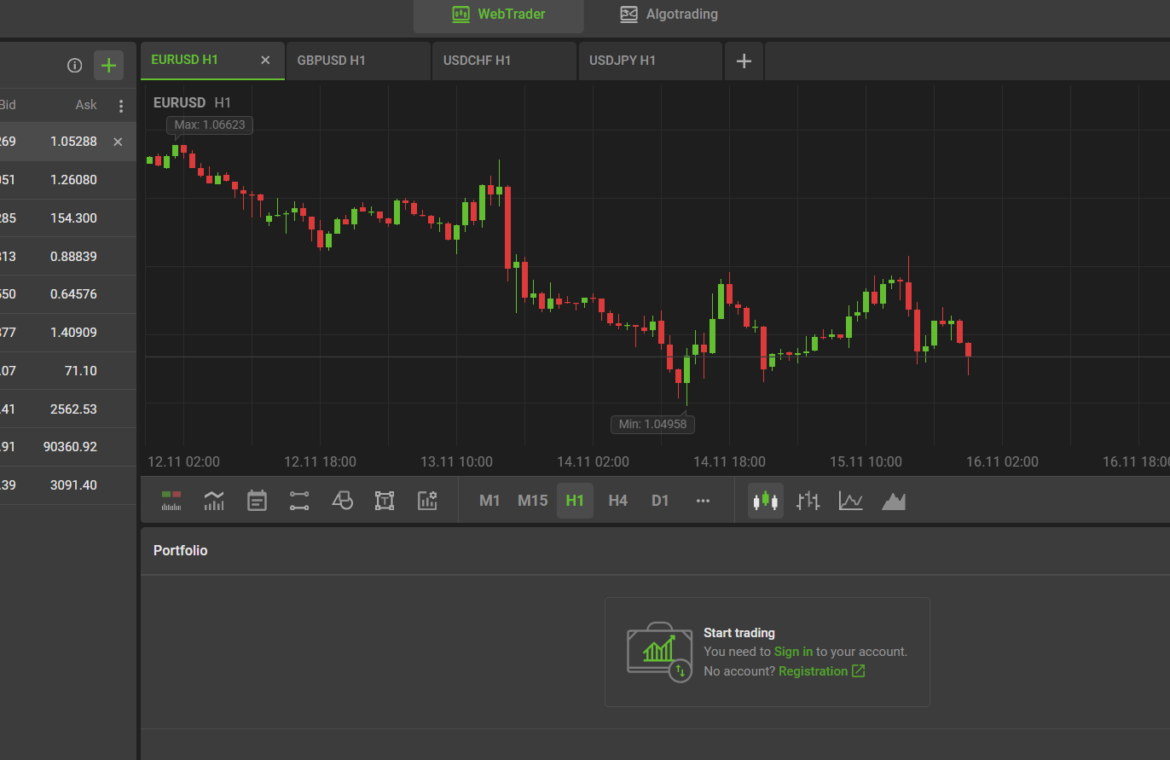
Task: Add a new chart tab
Action: point(744,61)
